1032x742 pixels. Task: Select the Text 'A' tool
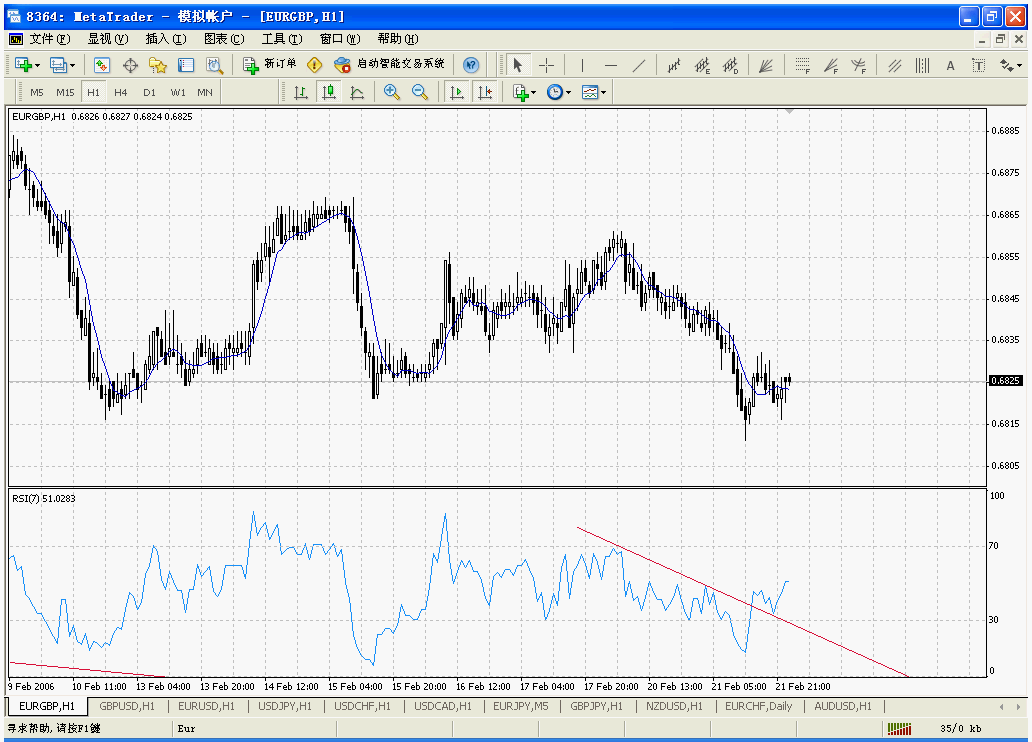tap(950, 65)
